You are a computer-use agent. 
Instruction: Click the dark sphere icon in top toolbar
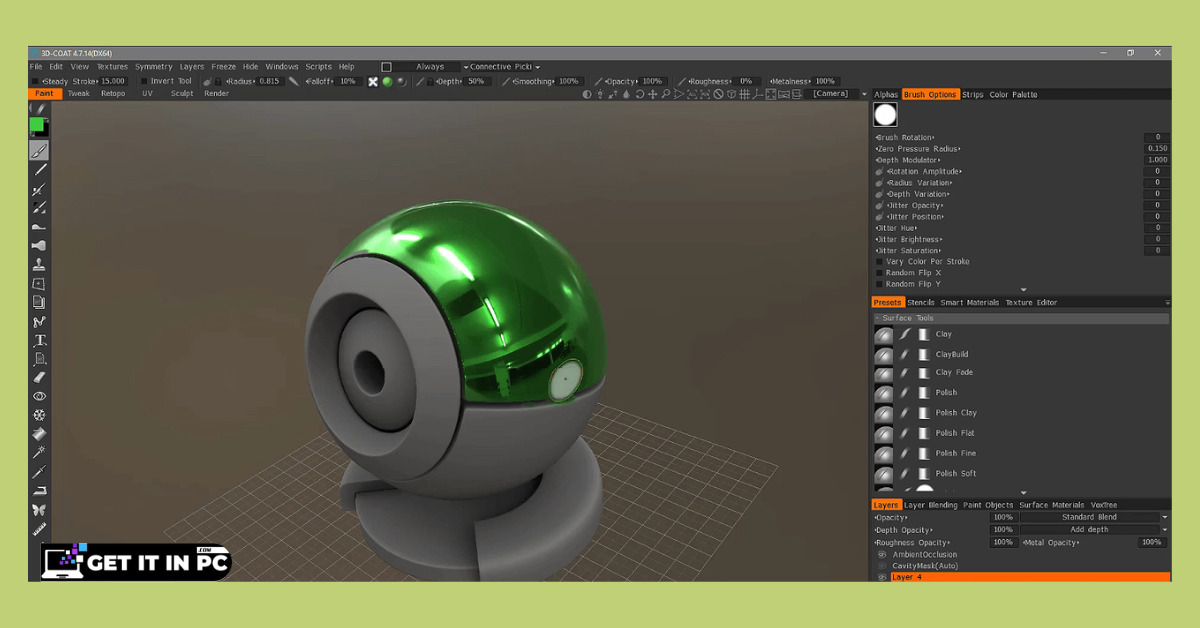[401, 81]
